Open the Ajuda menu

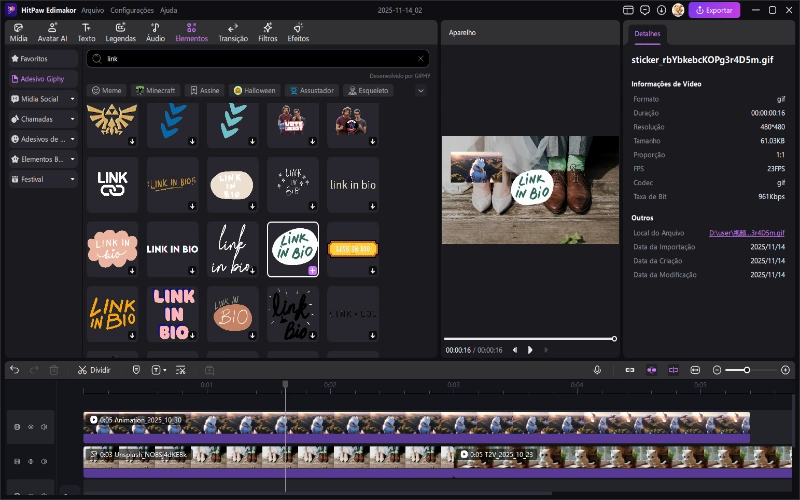[x=168, y=10]
